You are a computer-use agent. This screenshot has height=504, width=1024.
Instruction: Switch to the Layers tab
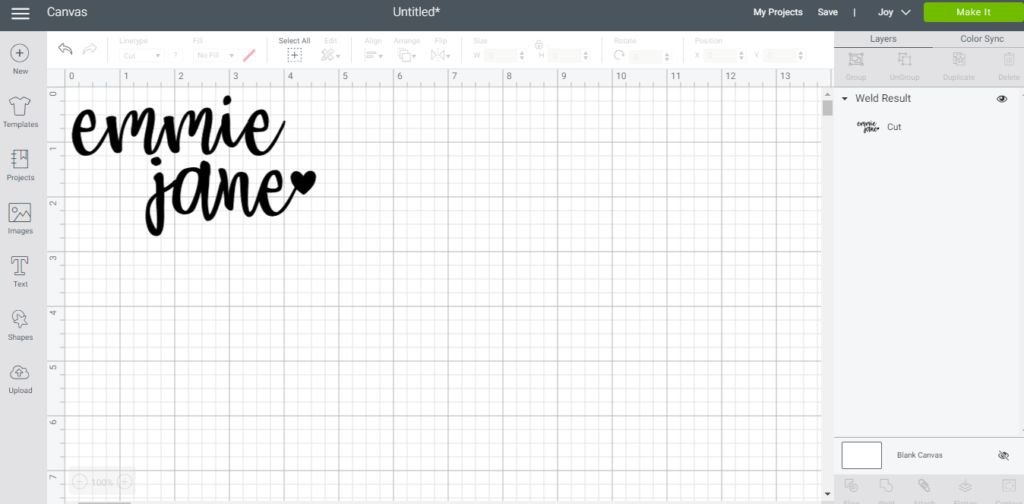pos(883,39)
